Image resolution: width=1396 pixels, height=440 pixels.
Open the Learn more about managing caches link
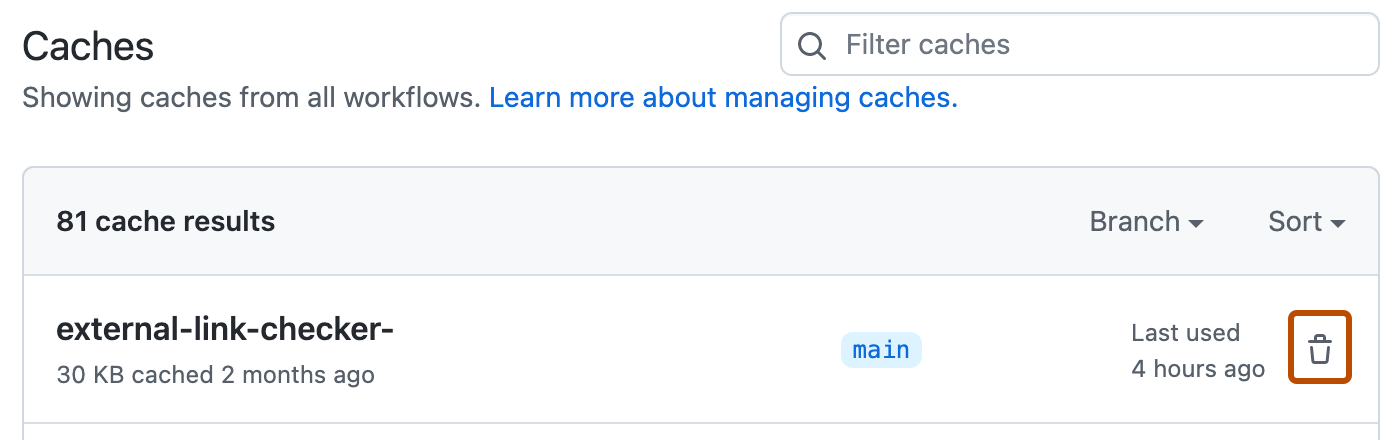tap(723, 98)
